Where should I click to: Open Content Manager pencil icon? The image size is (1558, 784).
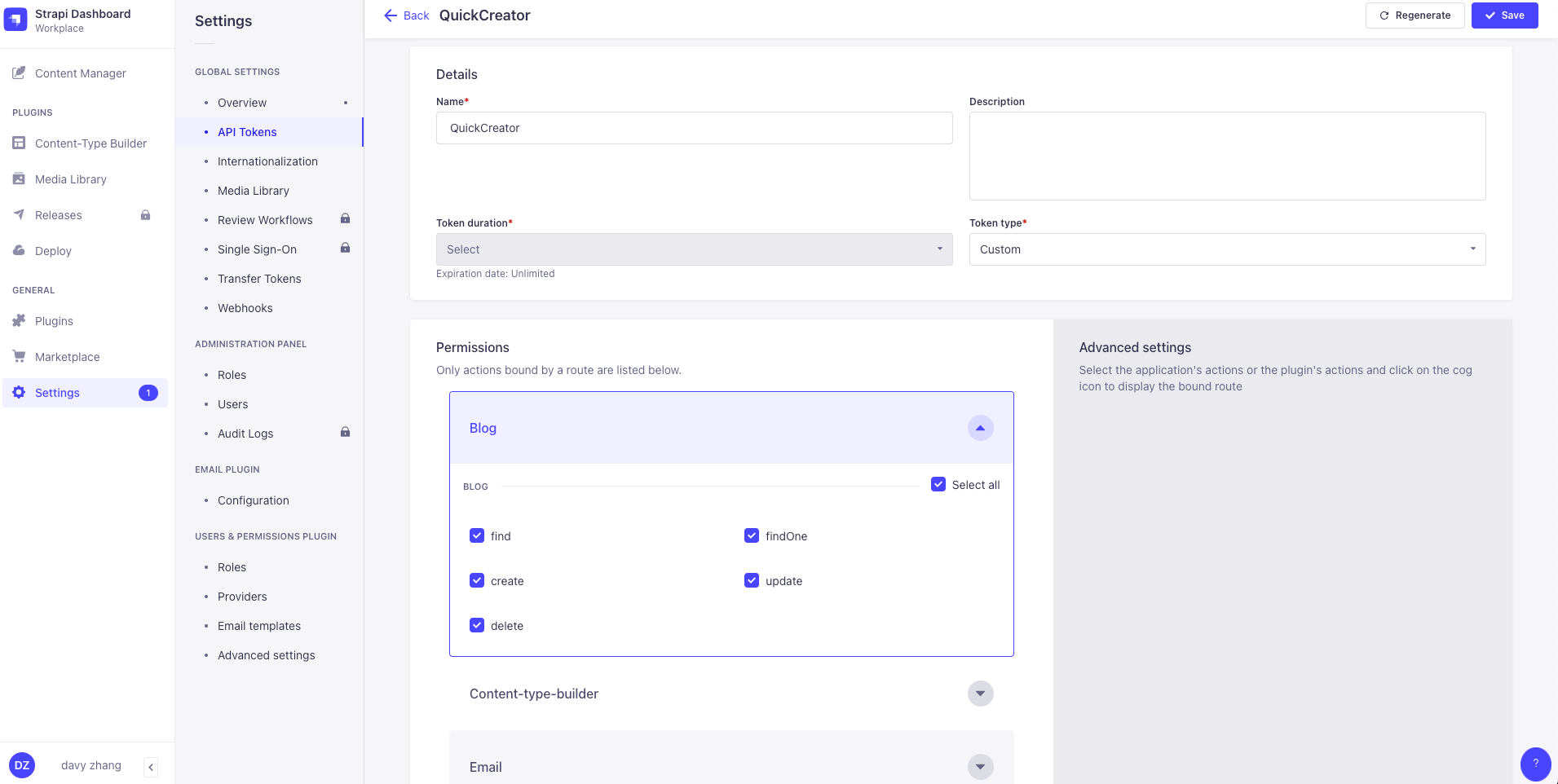19,73
